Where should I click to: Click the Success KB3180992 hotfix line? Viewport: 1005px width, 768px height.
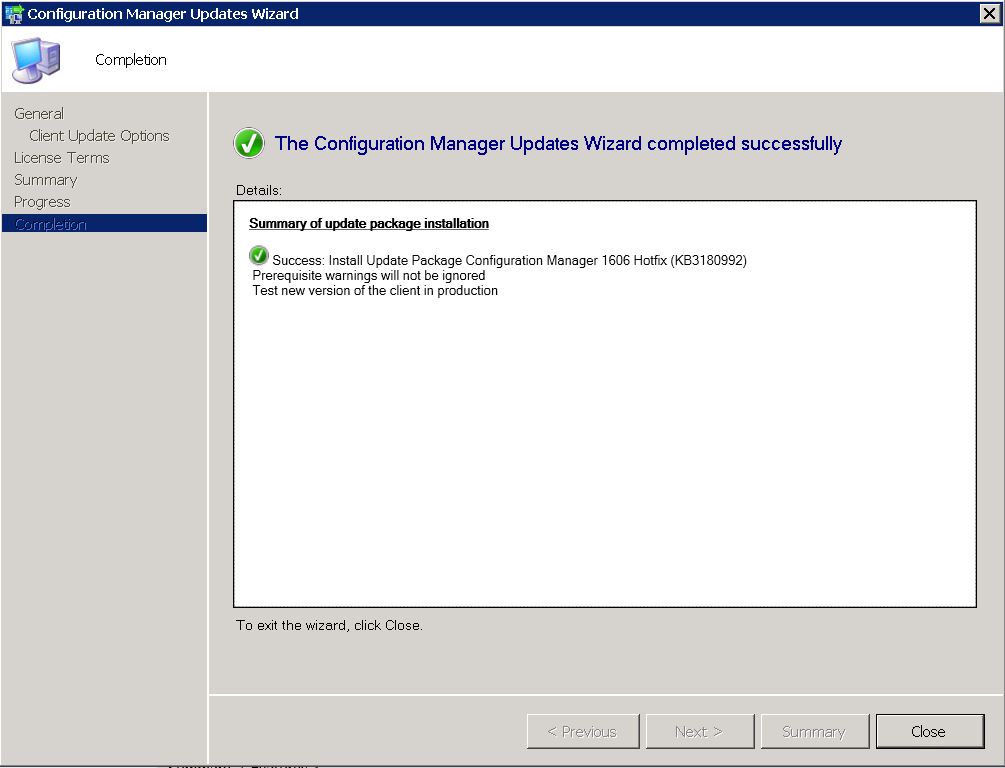click(x=509, y=260)
